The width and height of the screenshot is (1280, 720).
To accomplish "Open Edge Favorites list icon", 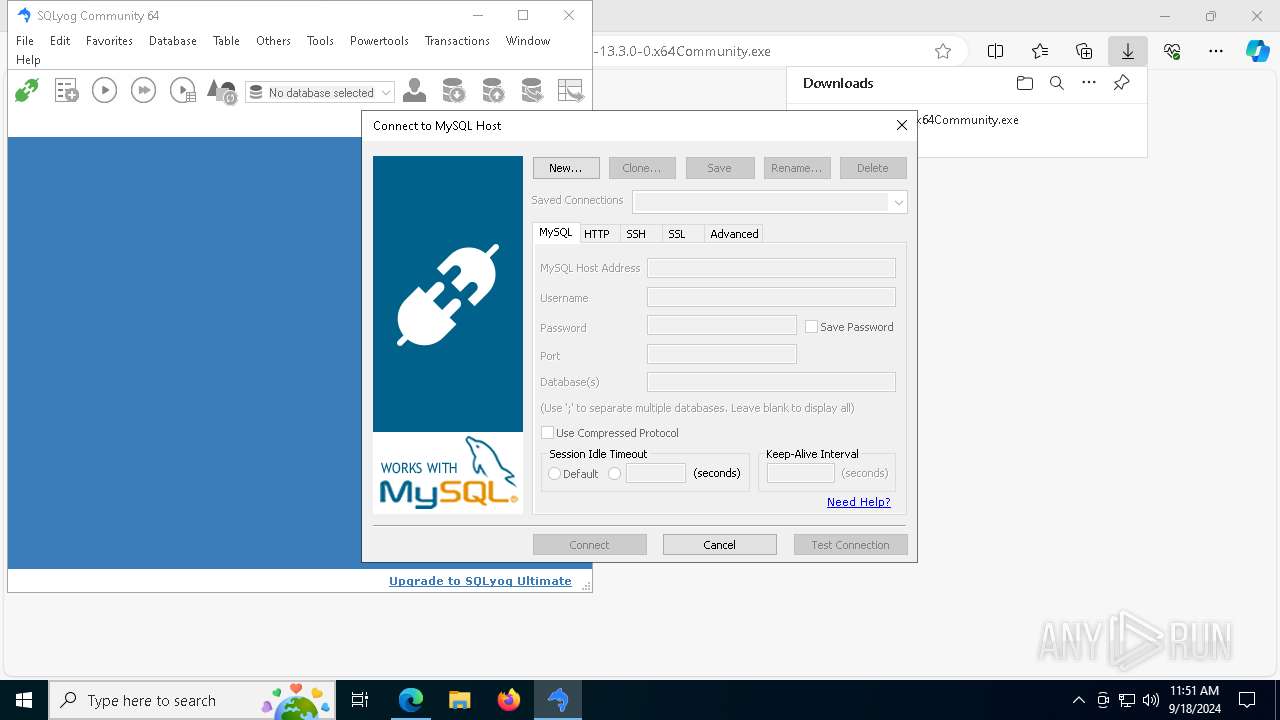I will click(x=1040, y=51).
